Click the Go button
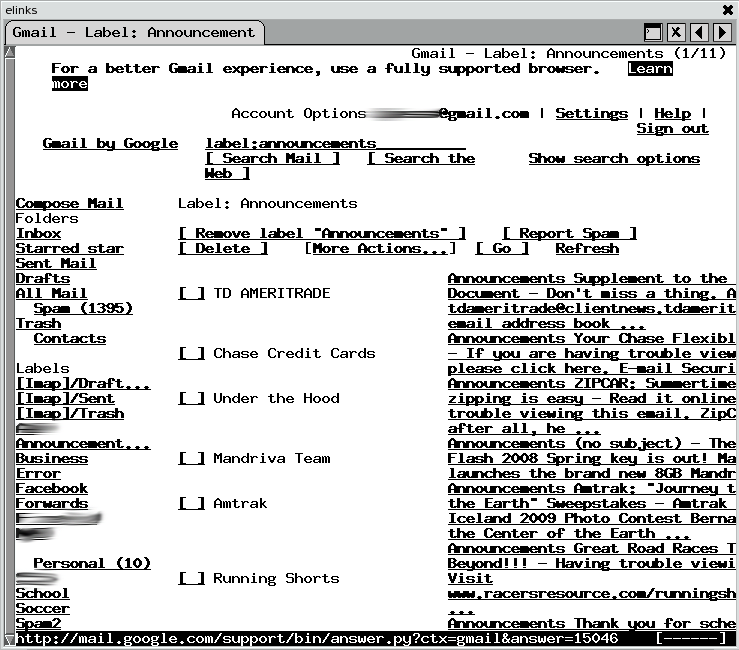Image resolution: width=739 pixels, height=650 pixels. coord(501,248)
